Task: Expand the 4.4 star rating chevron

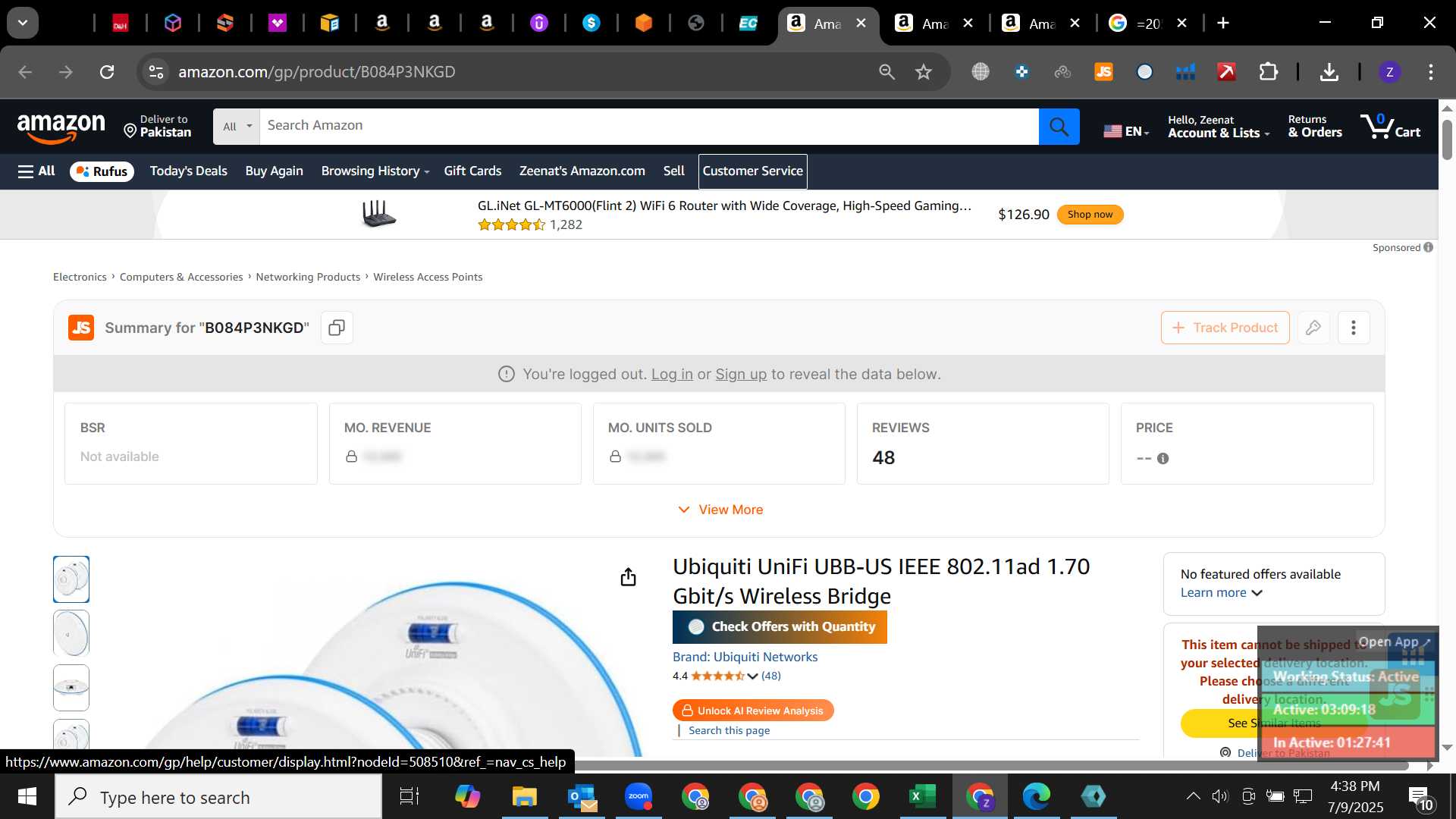Action: click(752, 676)
